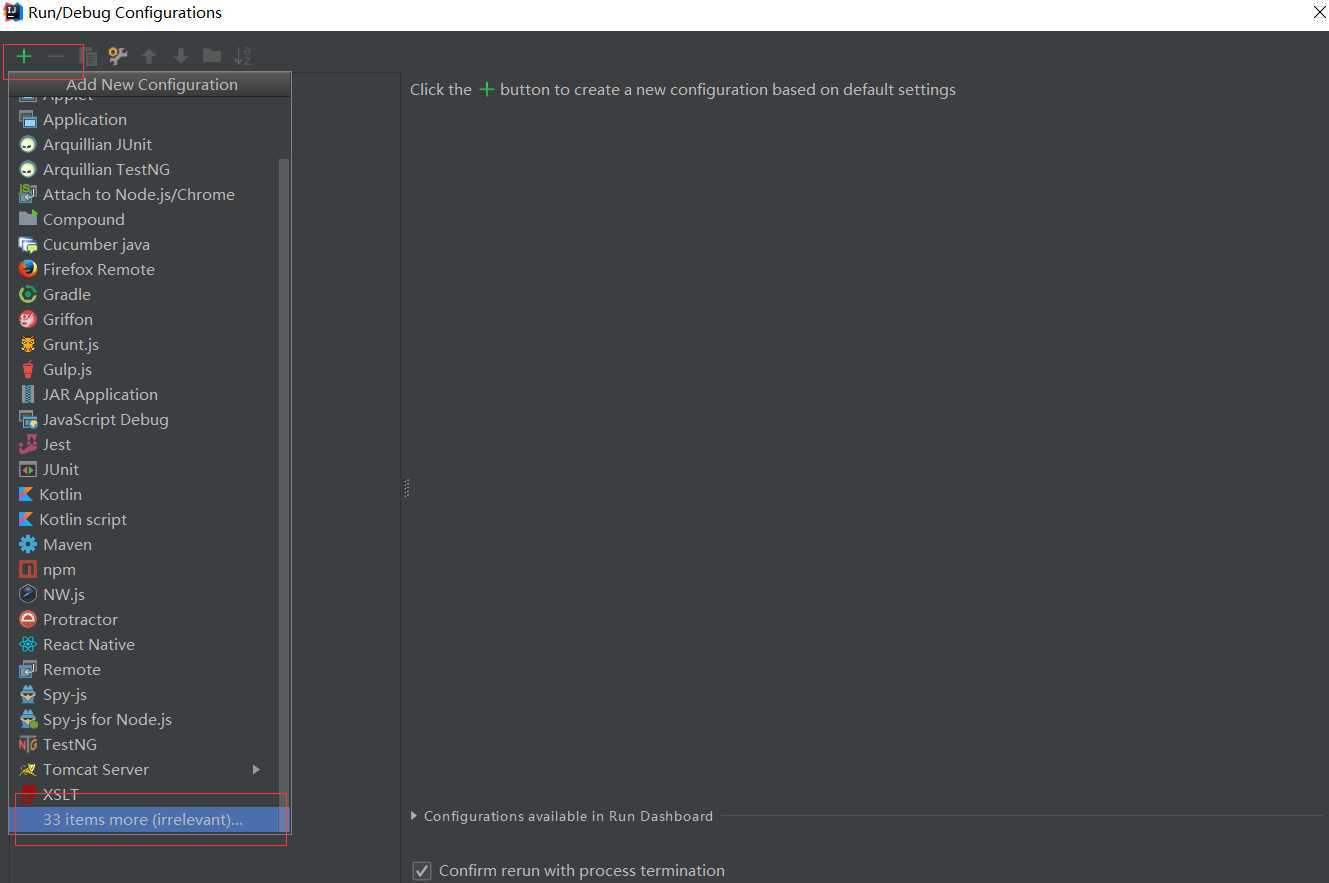Expand the Tomcat Server submenu arrow
1329x883 pixels.
coord(256,769)
